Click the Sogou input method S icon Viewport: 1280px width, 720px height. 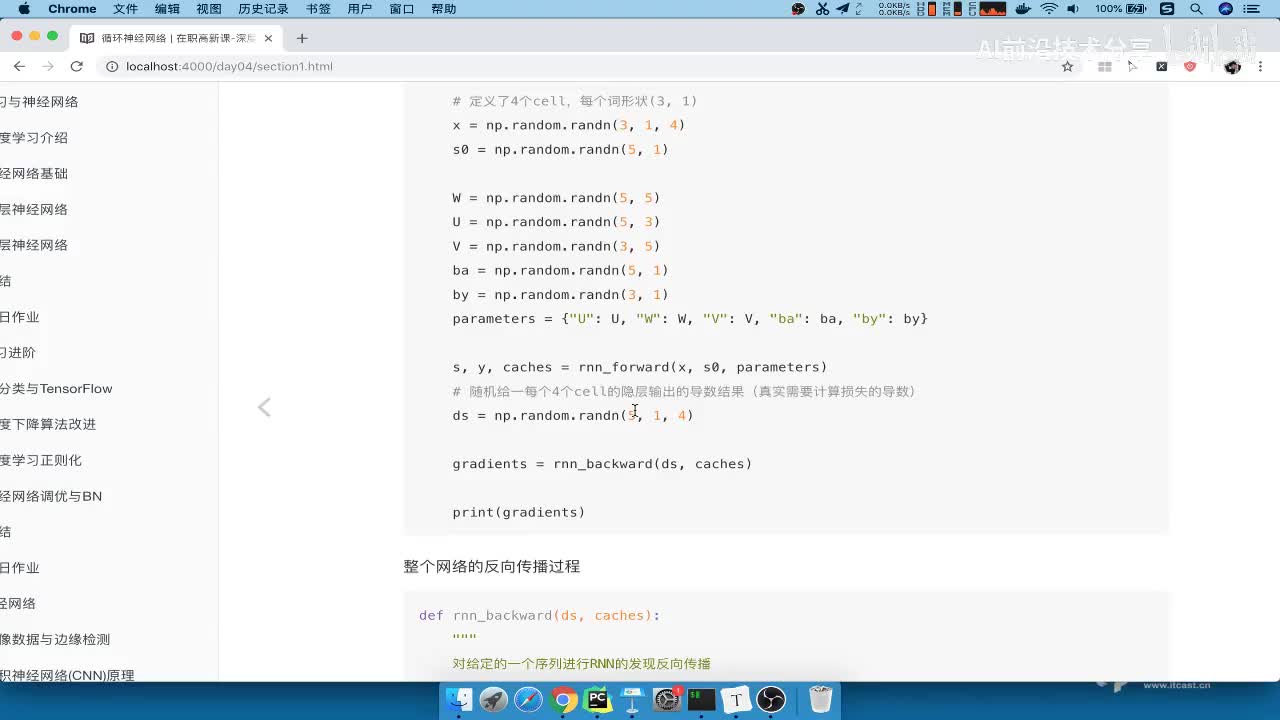coord(1166,9)
